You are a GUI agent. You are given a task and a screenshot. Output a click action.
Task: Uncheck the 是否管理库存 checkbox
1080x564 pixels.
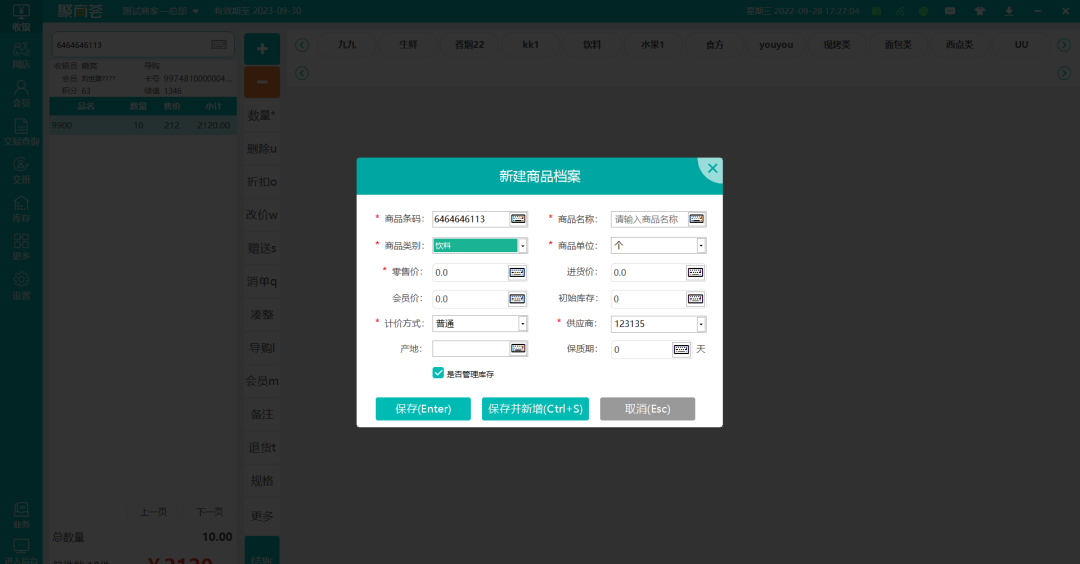[x=438, y=373]
